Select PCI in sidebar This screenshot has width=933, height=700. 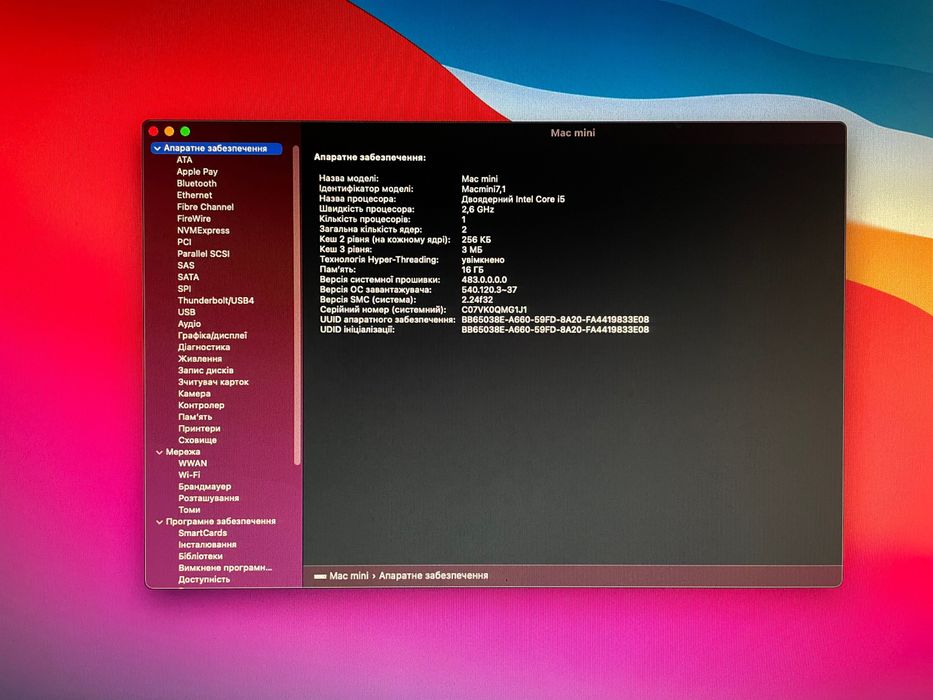tap(184, 242)
